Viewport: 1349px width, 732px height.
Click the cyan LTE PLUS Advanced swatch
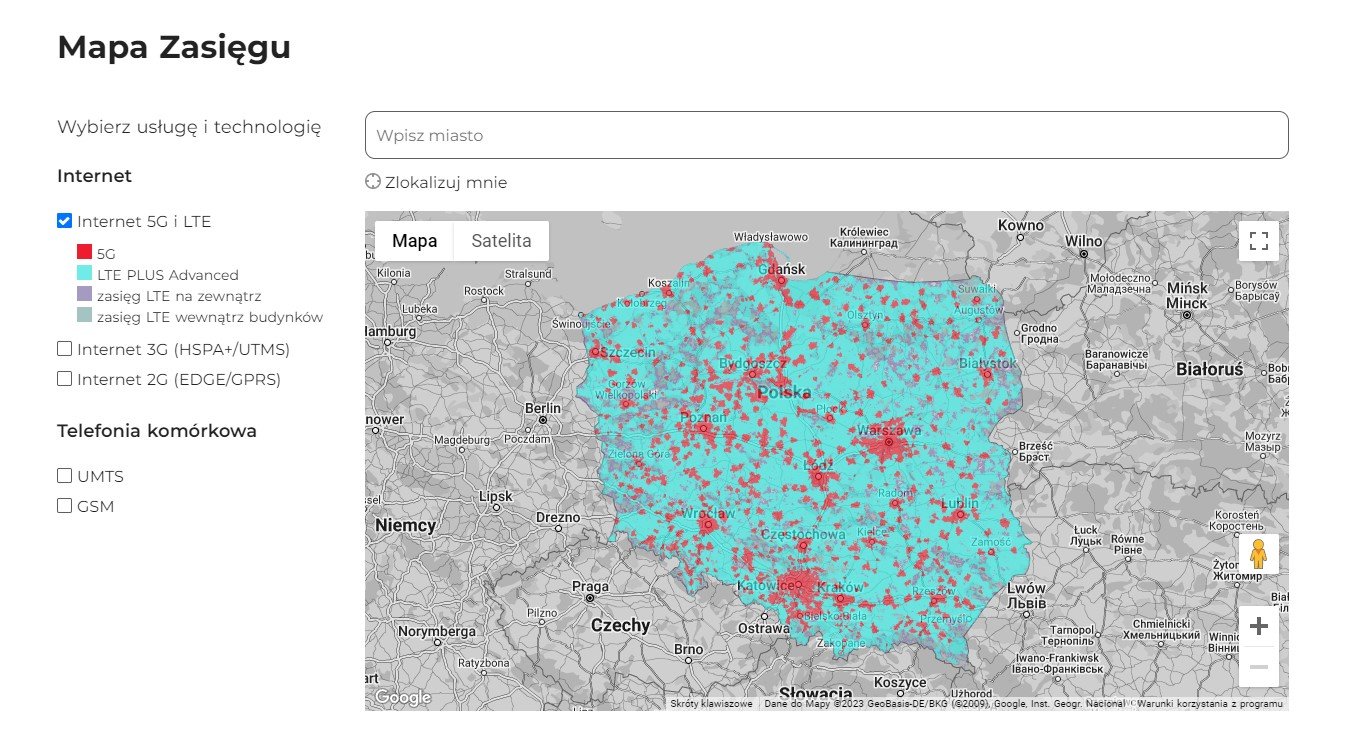(85, 274)
